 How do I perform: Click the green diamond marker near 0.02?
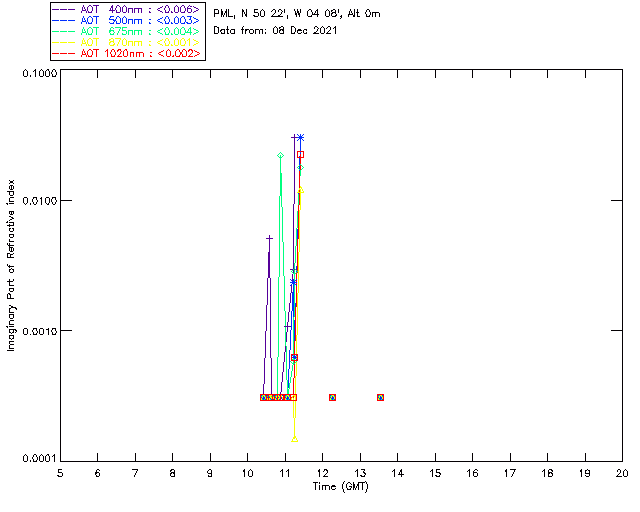280,155
